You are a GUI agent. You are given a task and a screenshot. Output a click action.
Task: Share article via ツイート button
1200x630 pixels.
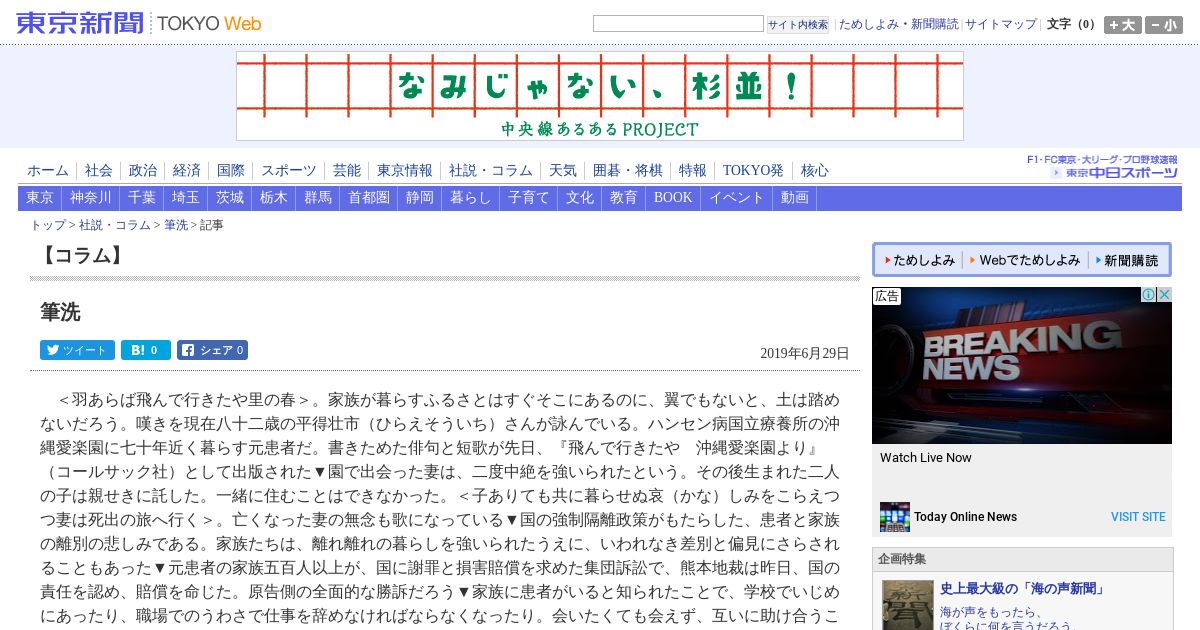click(x=77, y=350)
